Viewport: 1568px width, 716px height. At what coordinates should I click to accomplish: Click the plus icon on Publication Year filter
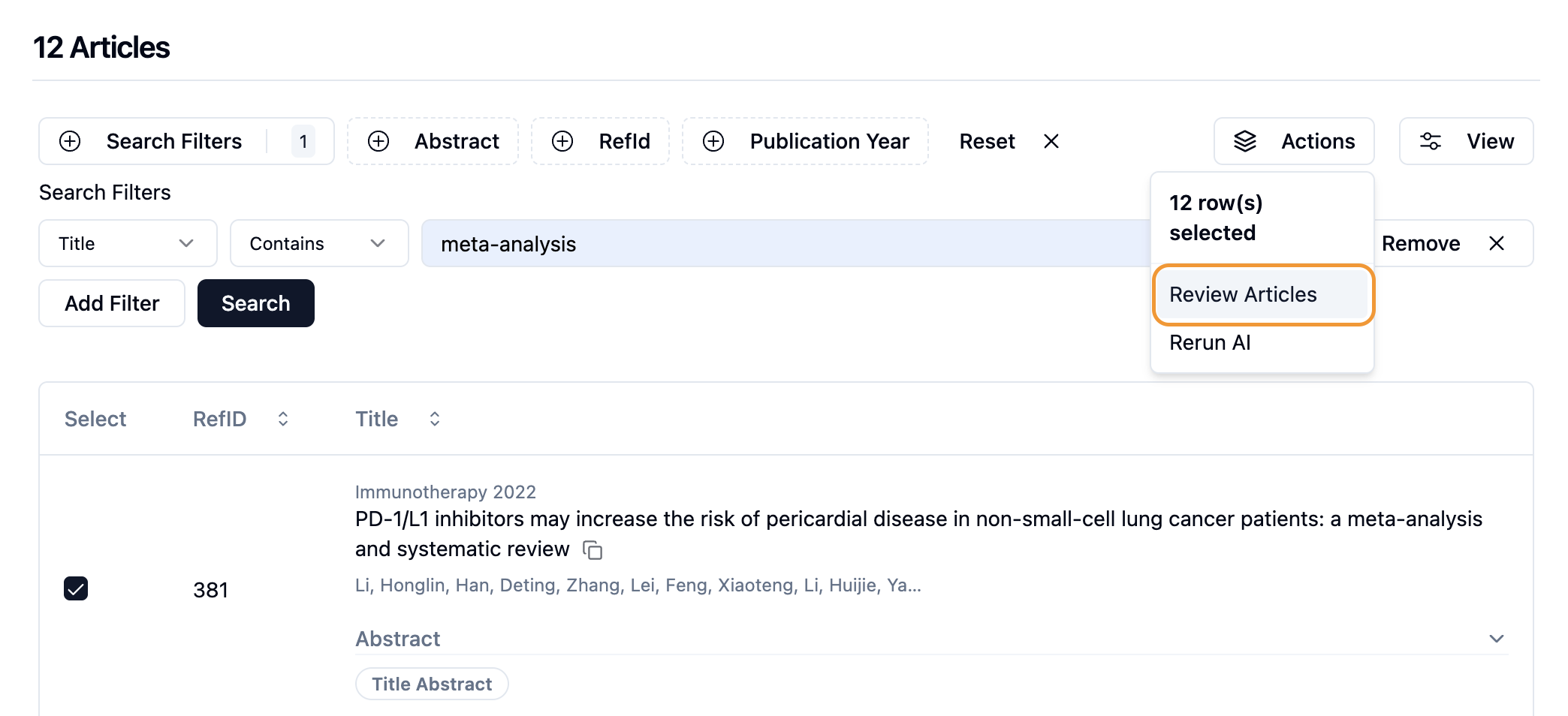713,141
